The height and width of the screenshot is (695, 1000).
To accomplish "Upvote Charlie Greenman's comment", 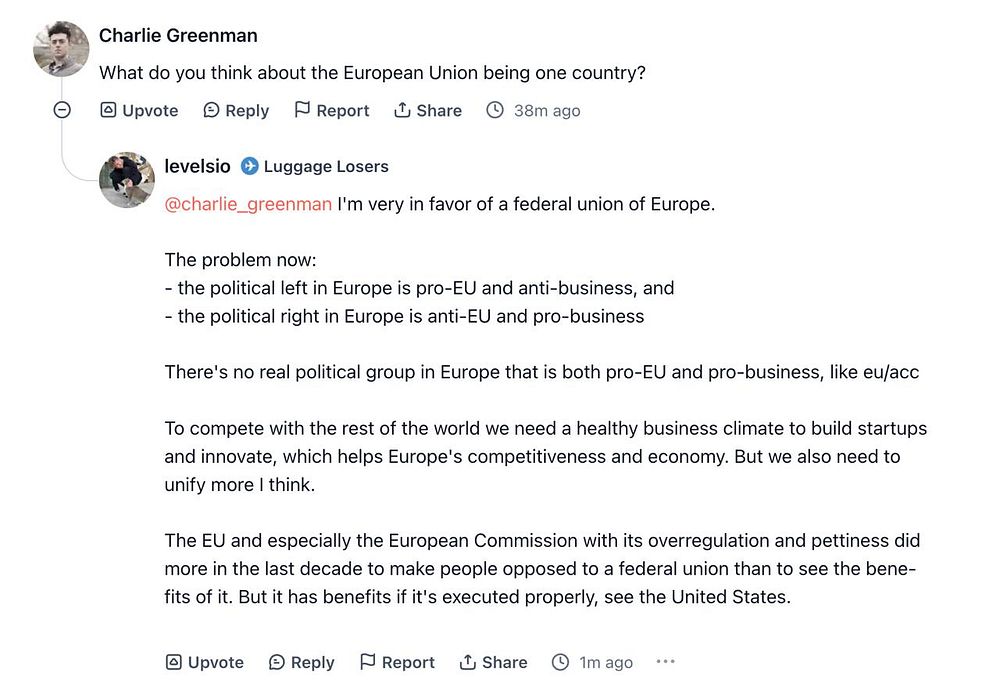I will (139, 110).
